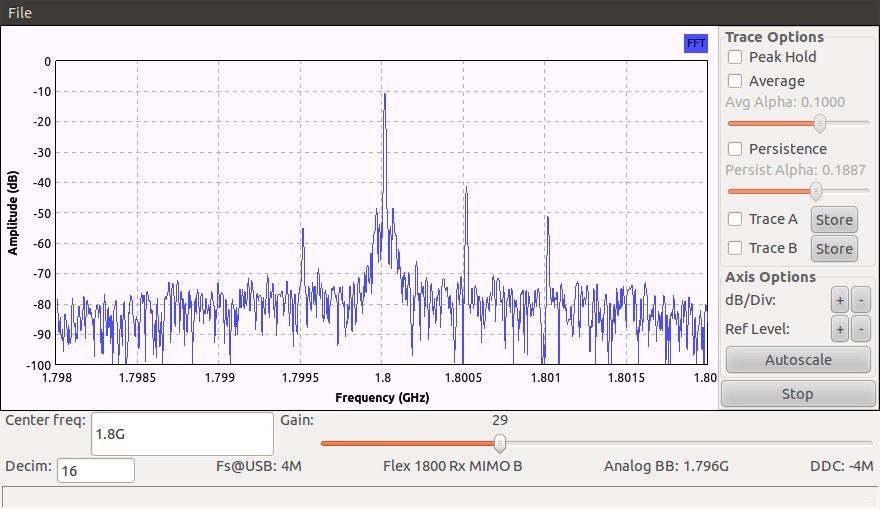
Task: Click the Persist Alpha slider handle
Action: pyautogui.click(x=816, y=191)
